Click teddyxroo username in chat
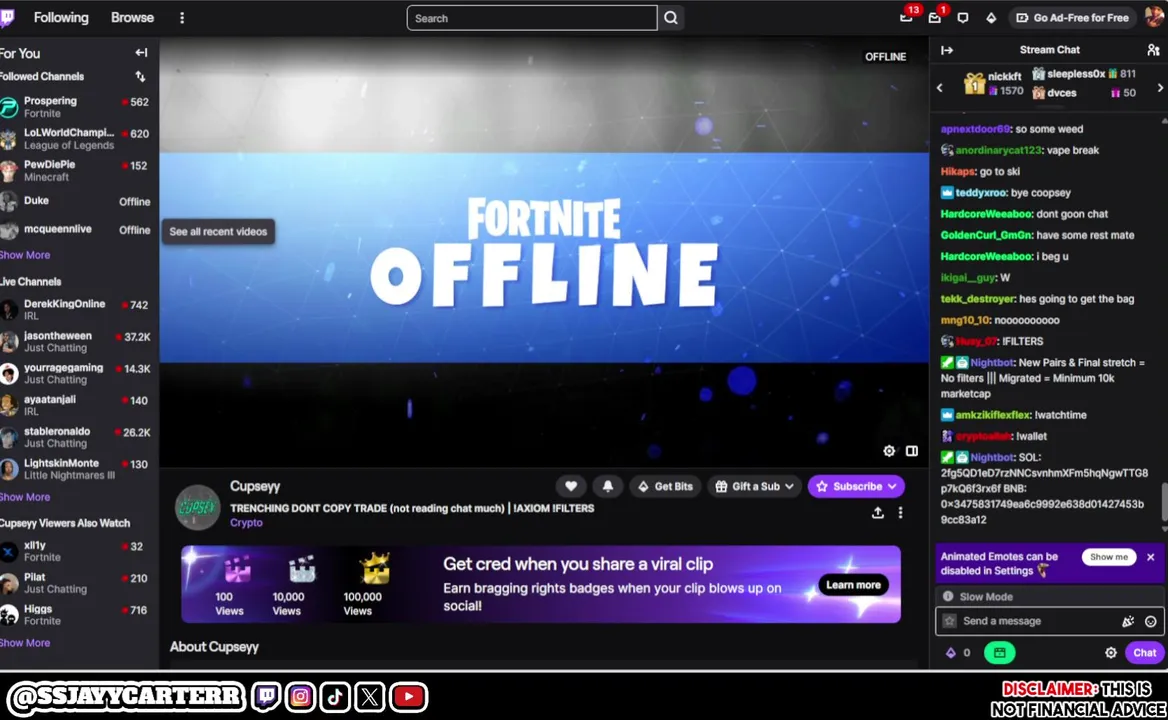Viewport: 1168px width, 720px height. click(x=981, y=193)
